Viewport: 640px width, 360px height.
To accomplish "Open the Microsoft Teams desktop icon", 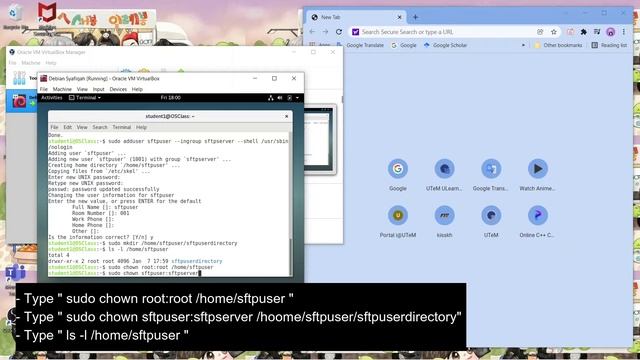I will pyautogui.click(x=16, y=273).
